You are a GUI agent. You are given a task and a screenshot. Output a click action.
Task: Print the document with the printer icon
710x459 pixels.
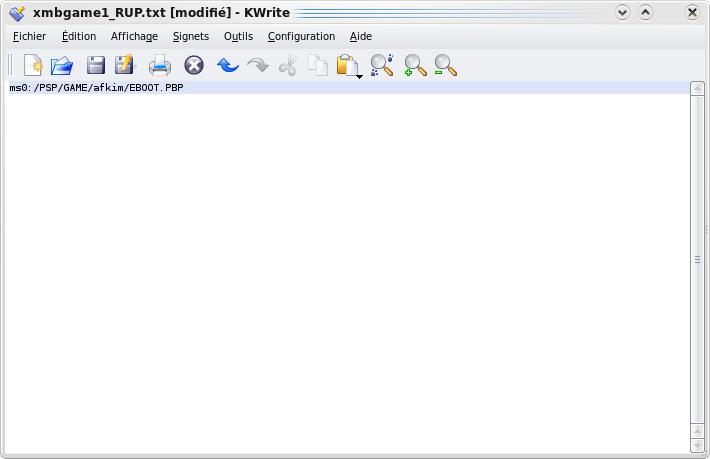pyautogui.click(x=159, y=66)
